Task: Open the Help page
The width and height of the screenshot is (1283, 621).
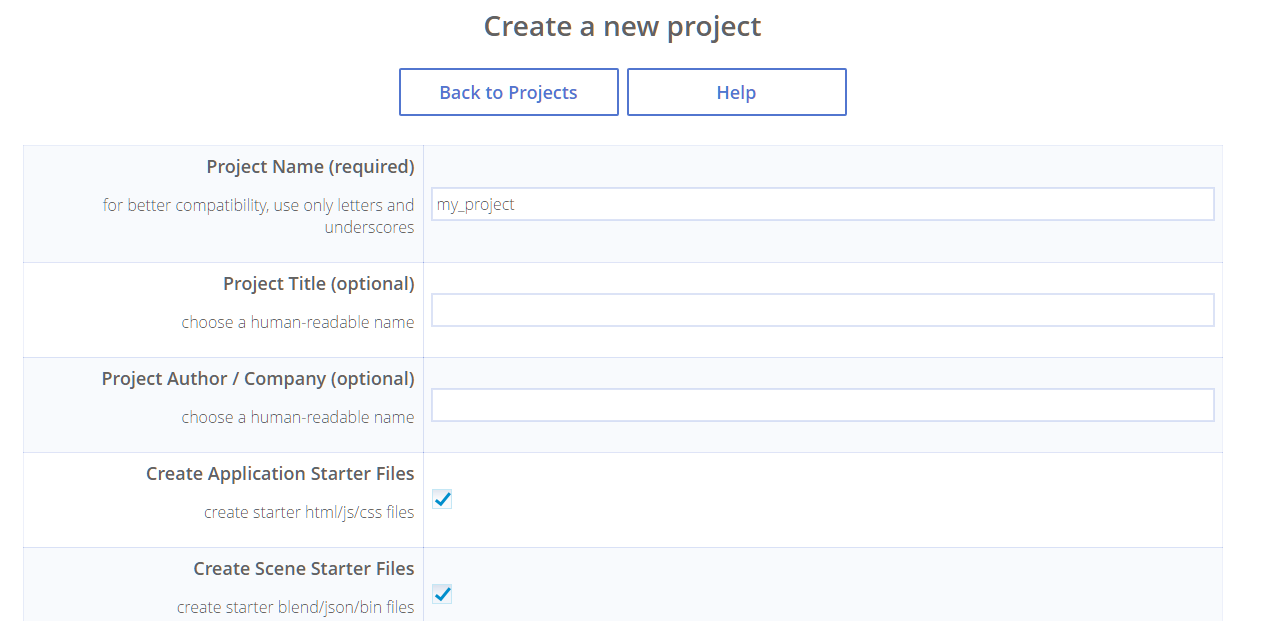Action: 736,92
